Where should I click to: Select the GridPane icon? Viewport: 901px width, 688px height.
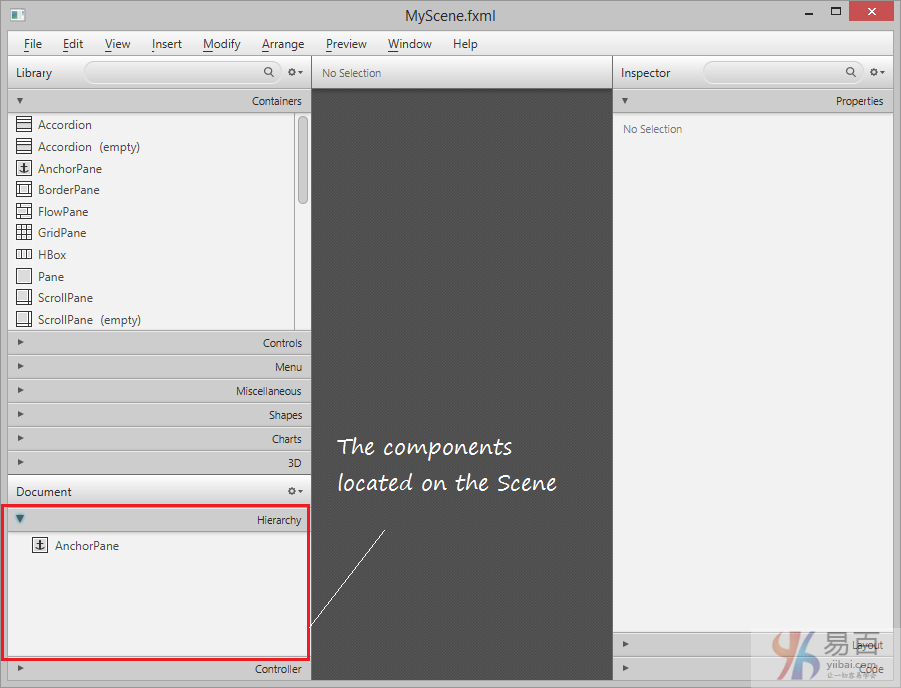pos(24,232)
